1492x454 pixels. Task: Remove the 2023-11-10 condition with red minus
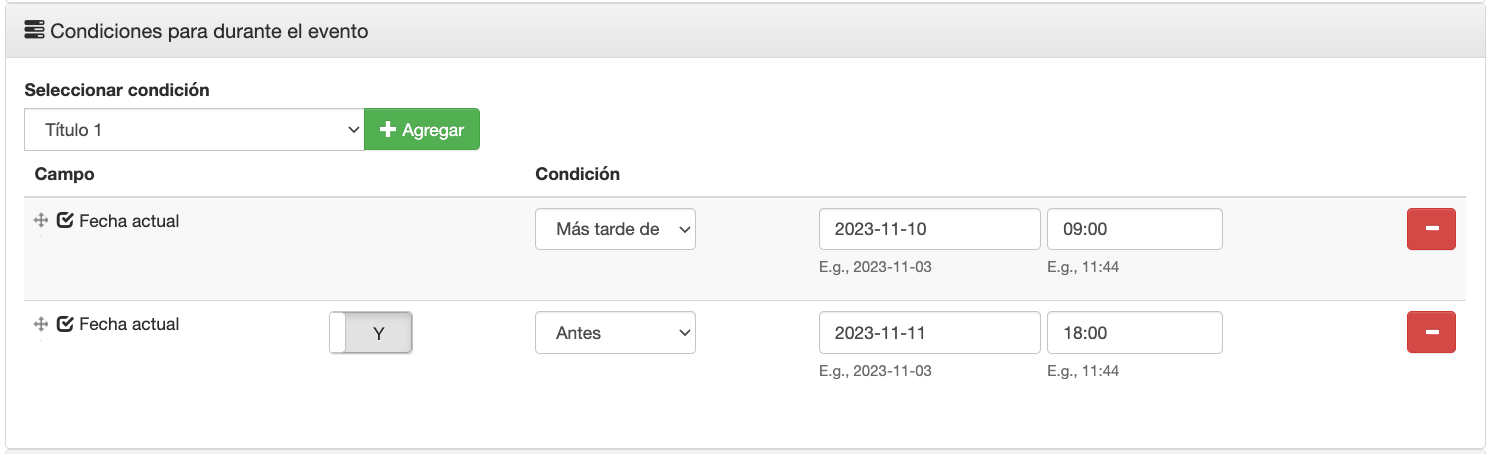coord(1431,229)
